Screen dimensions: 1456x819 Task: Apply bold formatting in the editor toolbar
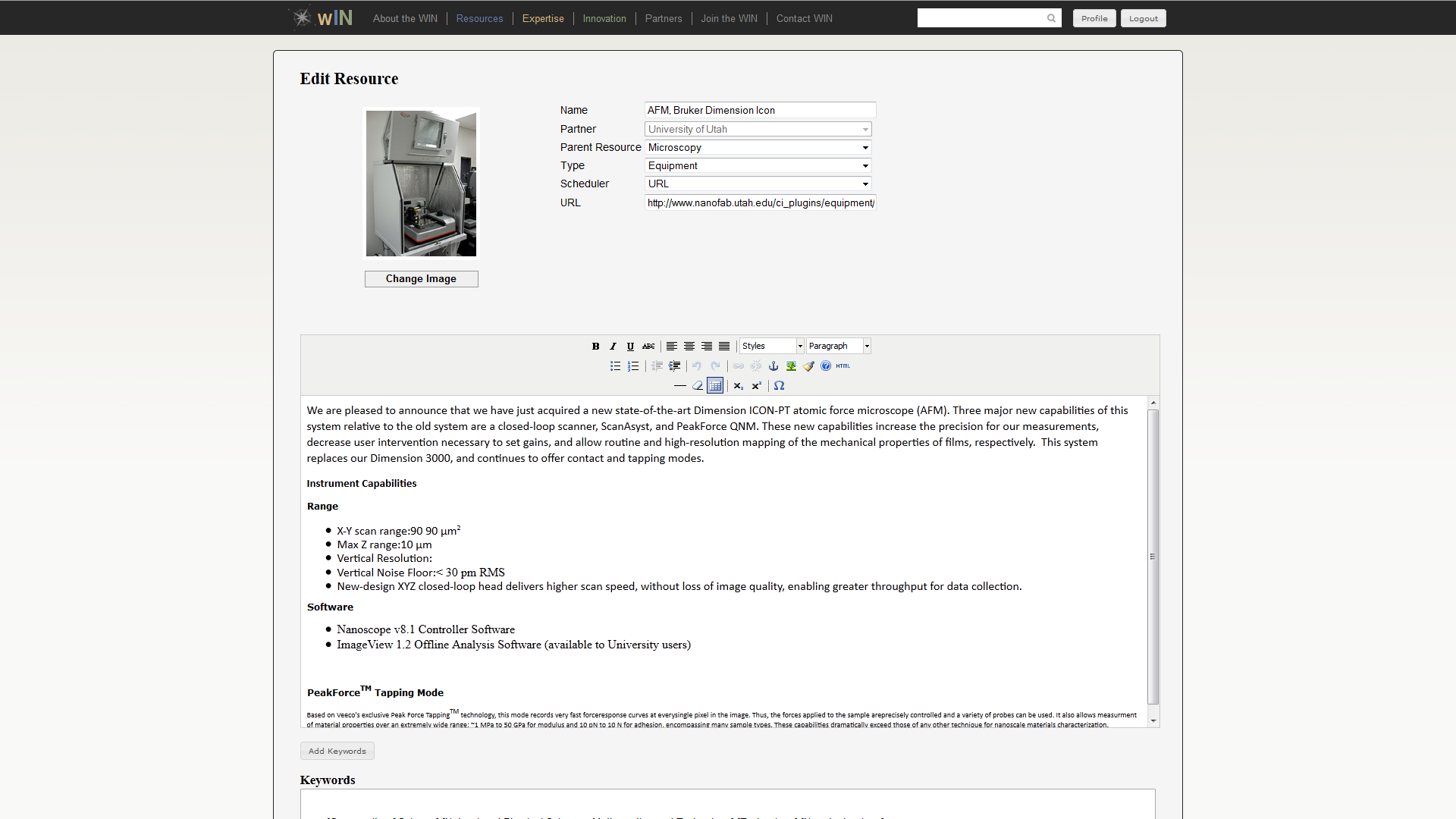(x=595, y=347)
